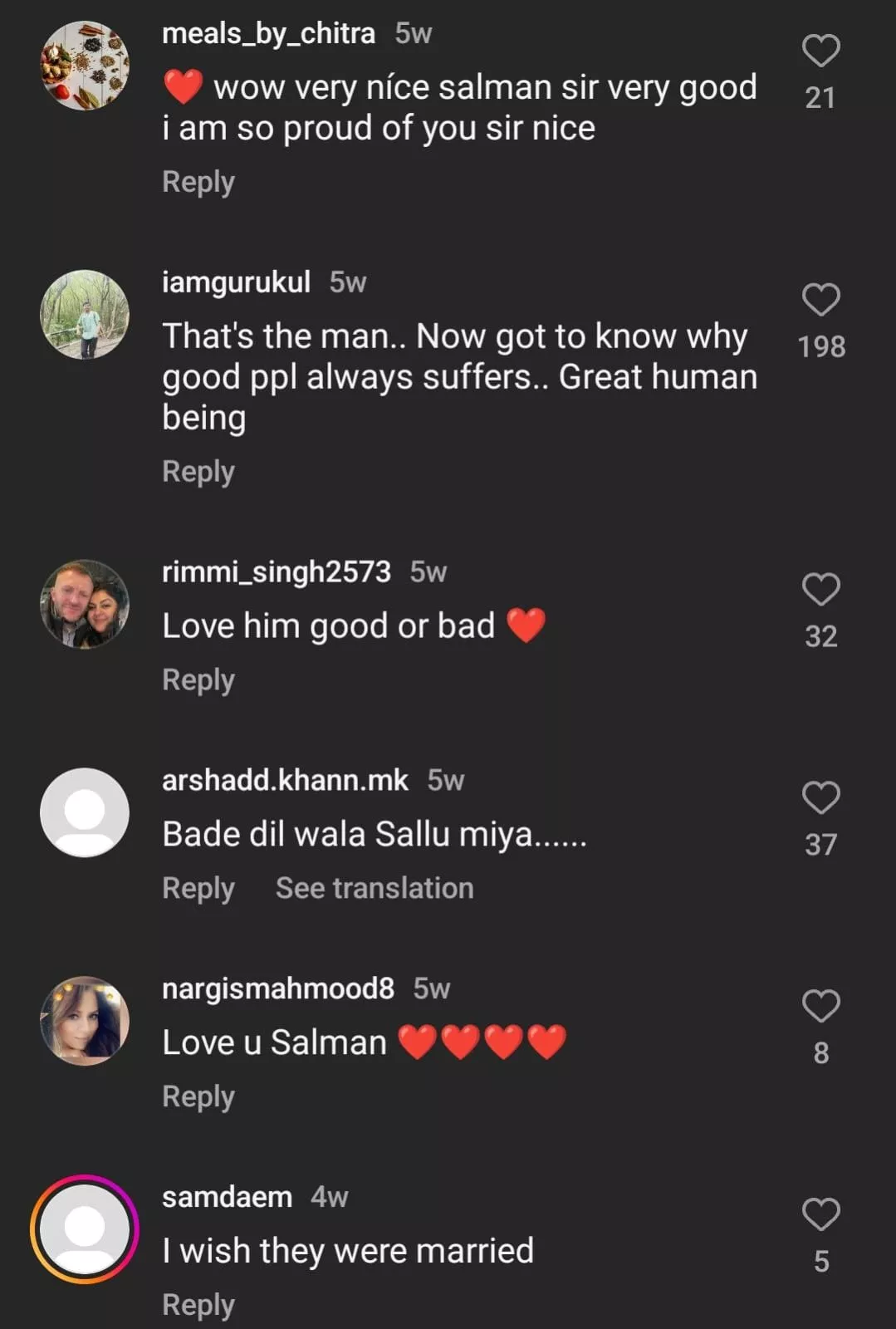
Task: Tap heart on rimmi_singh2573's comment
Action: pyautogui.click(x=820, y=590)
